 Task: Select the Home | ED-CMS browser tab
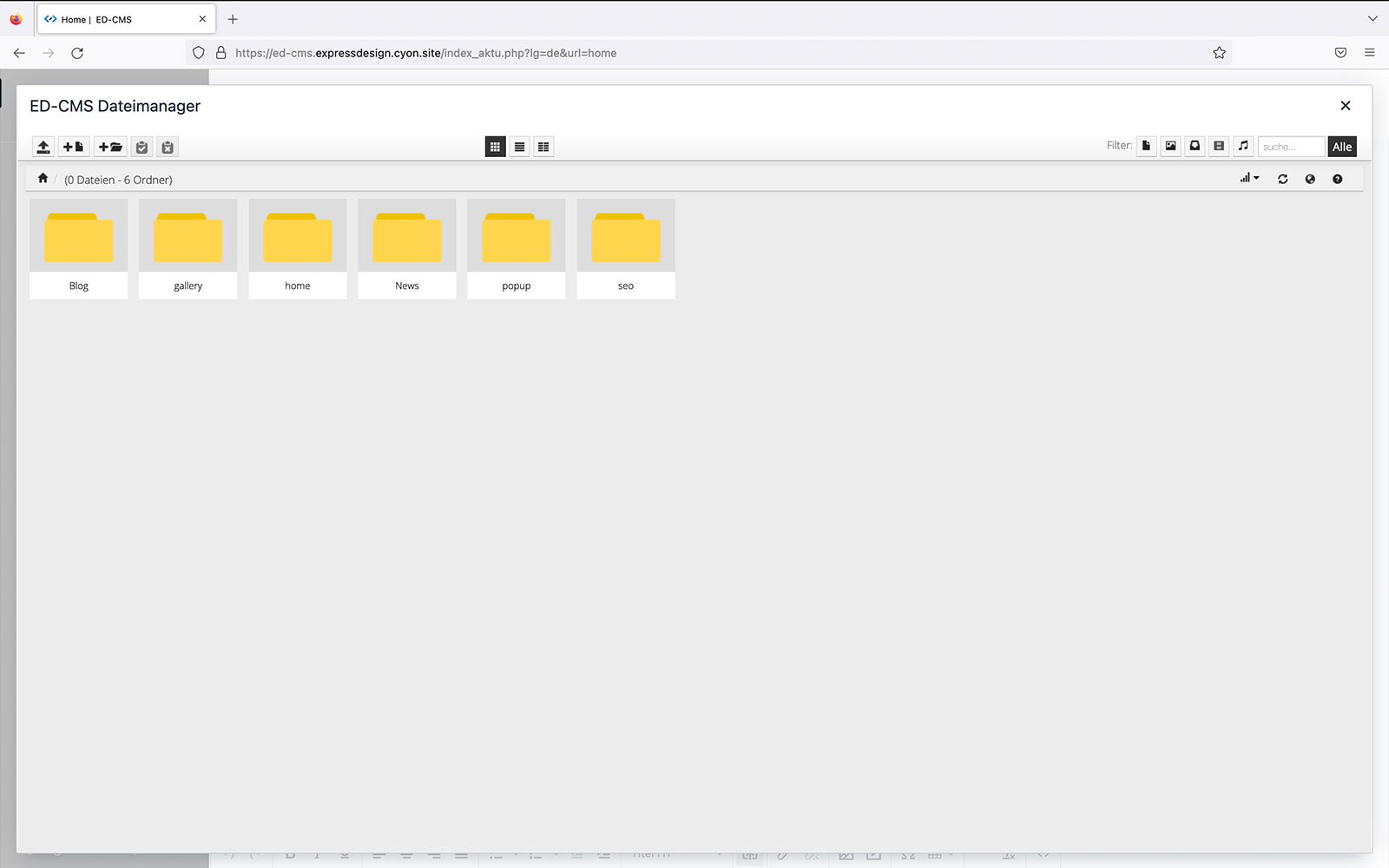click(x=122, y=19)
